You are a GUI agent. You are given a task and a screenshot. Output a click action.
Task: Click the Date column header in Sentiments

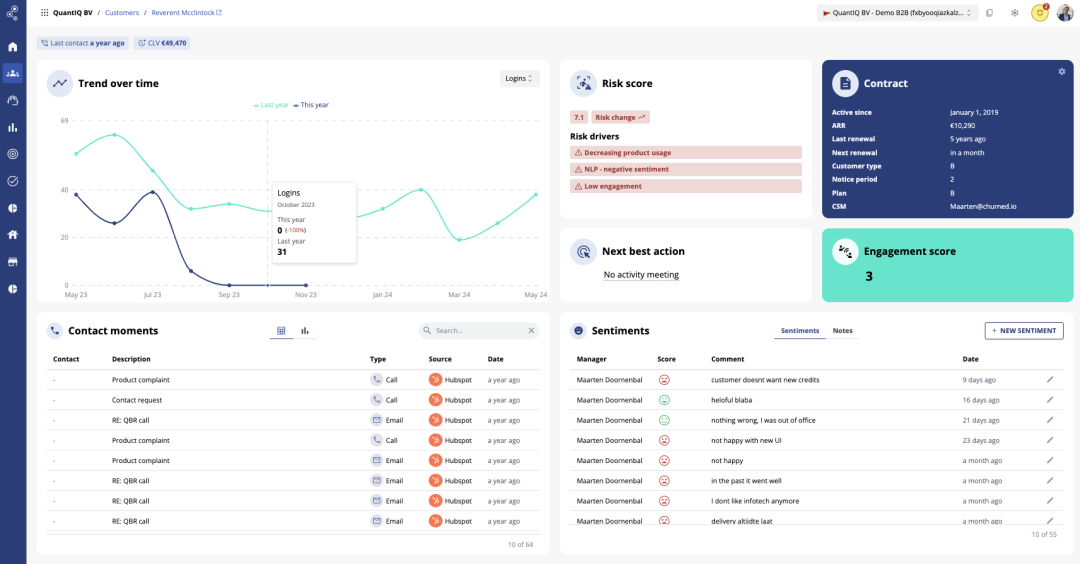coord(970,359)
